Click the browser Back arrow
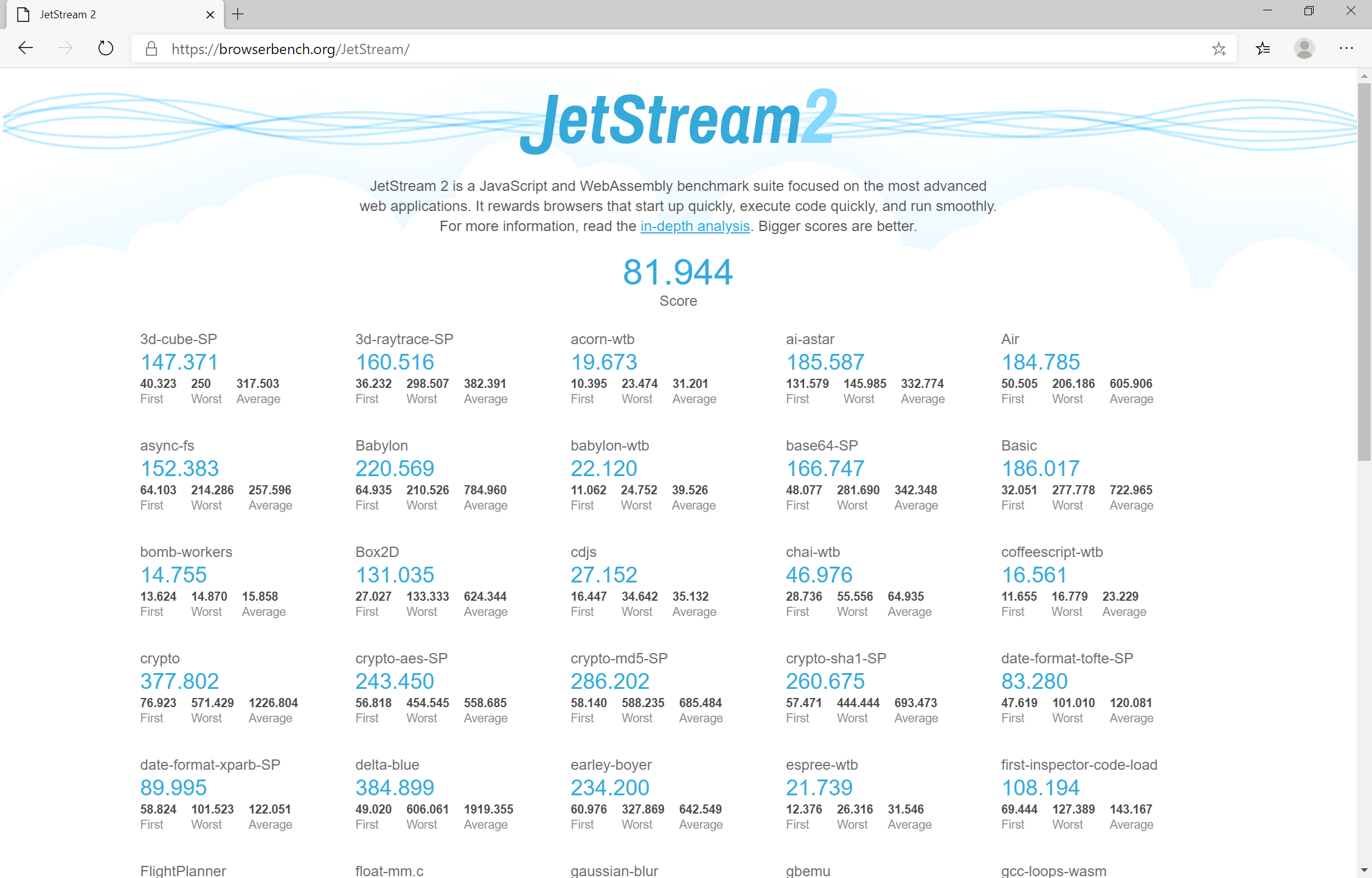This screenshot has width=1372, height=878. pos(26,48)
